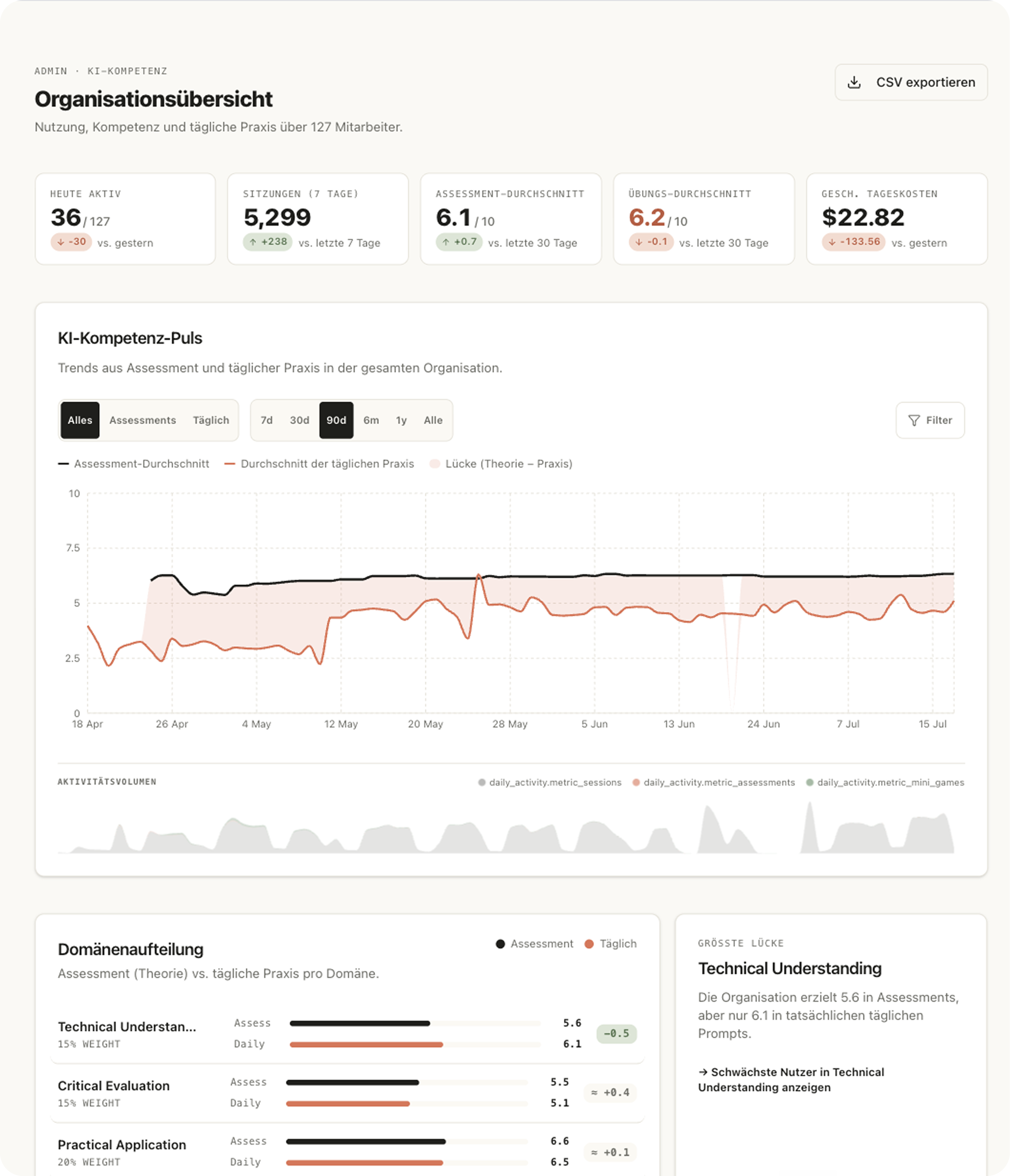Open the Filter button
The image size is (1010, 1176).
tap(930, 420)
